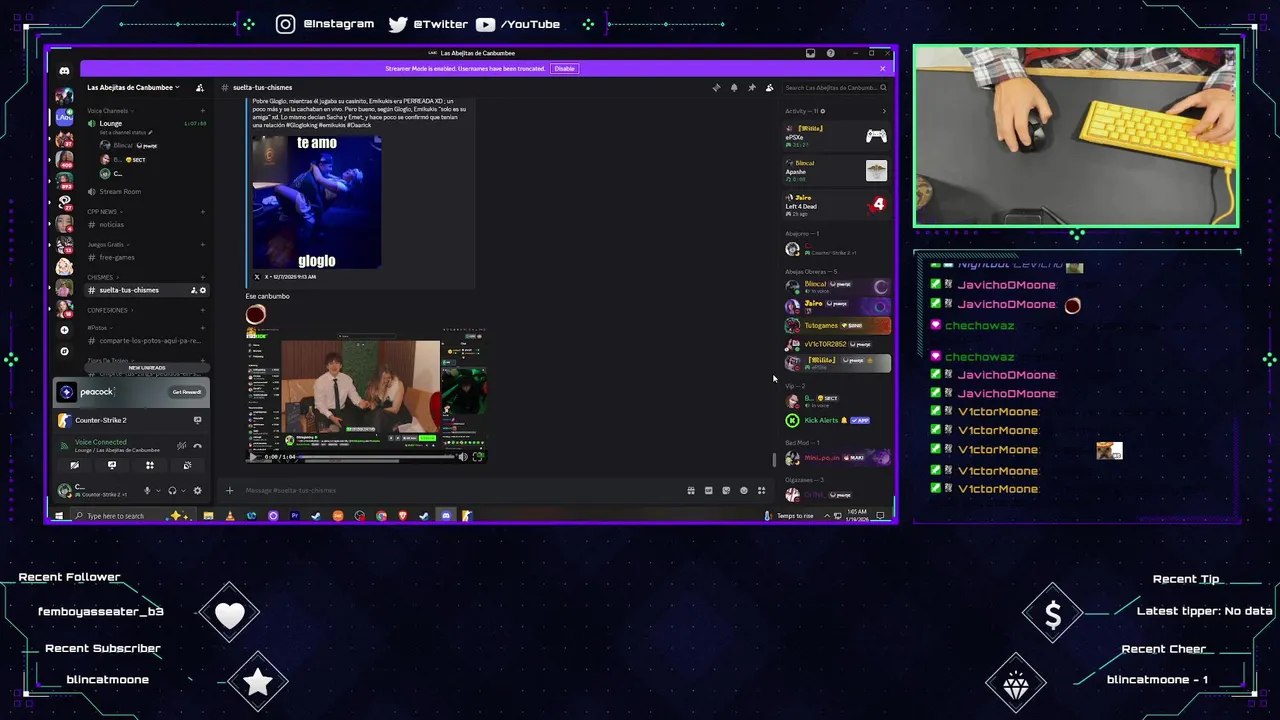This screenshot has height=720, width=1280.
Task: Click plus attach button in message bar
Action: [x=229, y=490]
